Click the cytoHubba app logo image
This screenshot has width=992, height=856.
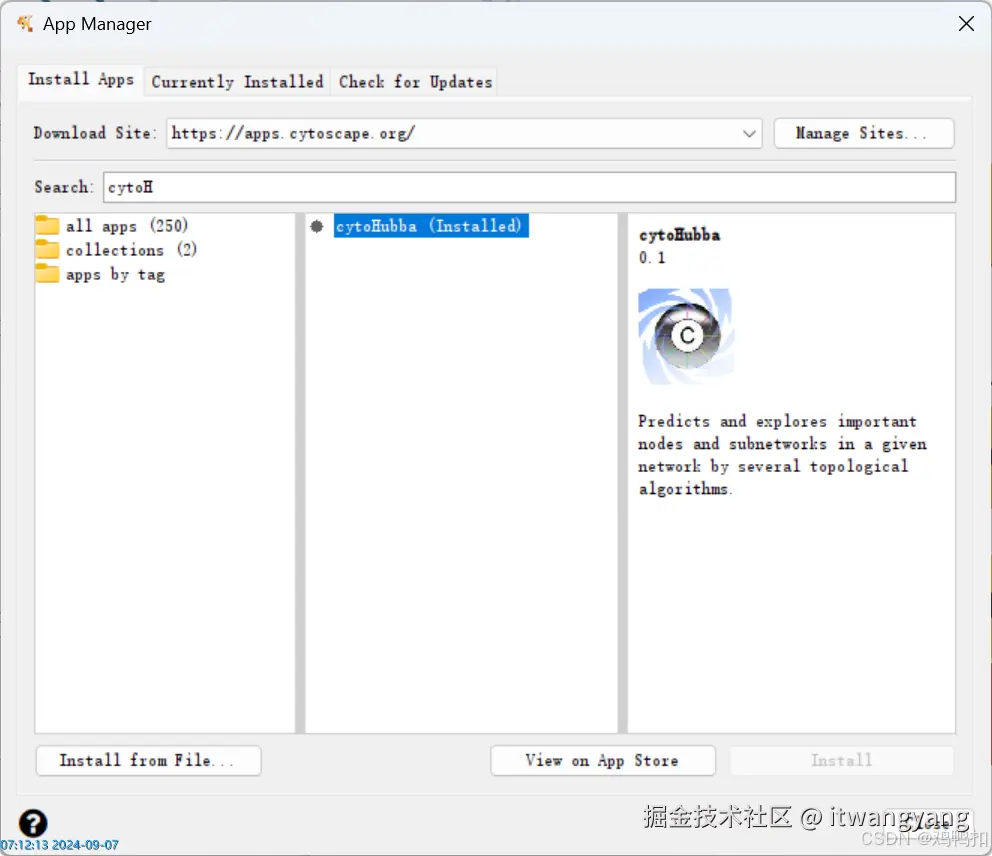tap(686, 336)
